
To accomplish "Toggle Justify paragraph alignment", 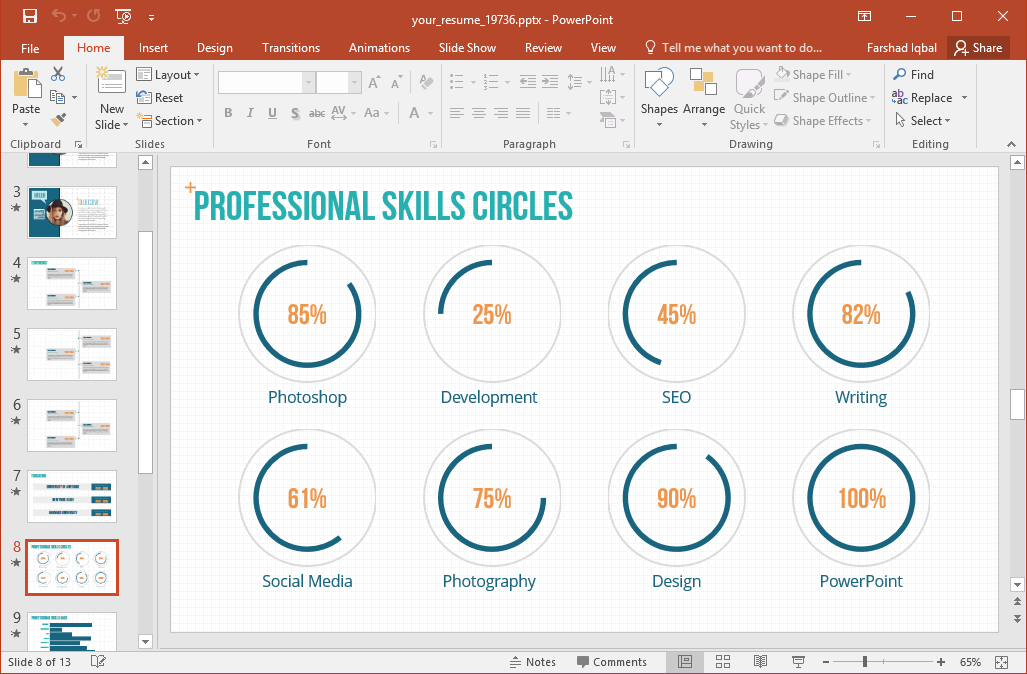I will click(x=523, y=113).
